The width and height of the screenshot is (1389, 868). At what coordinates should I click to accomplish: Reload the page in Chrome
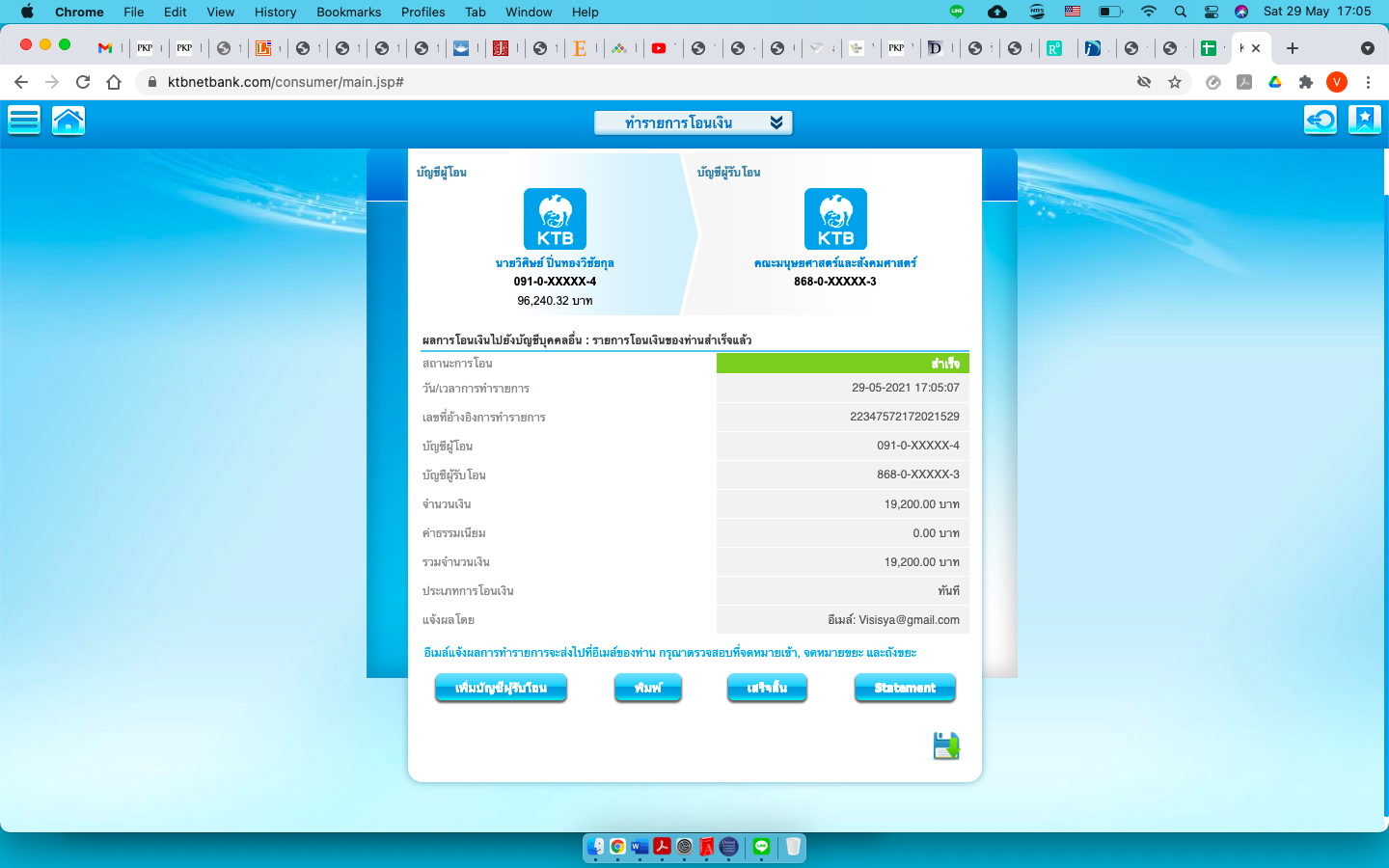(83, 82)
